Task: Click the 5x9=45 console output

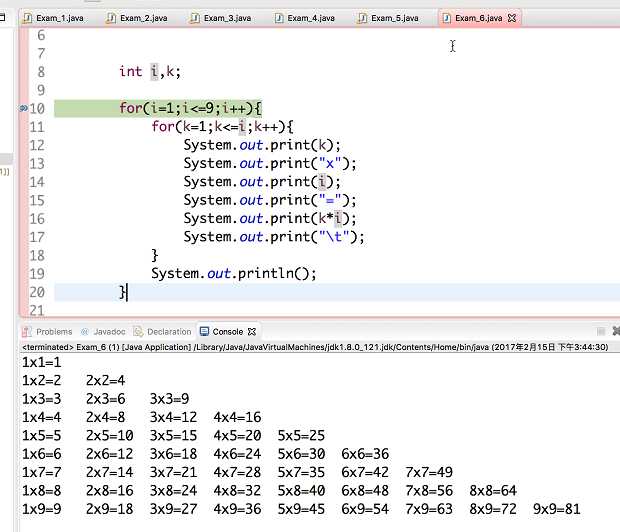Action: click(x=301, y=509)
